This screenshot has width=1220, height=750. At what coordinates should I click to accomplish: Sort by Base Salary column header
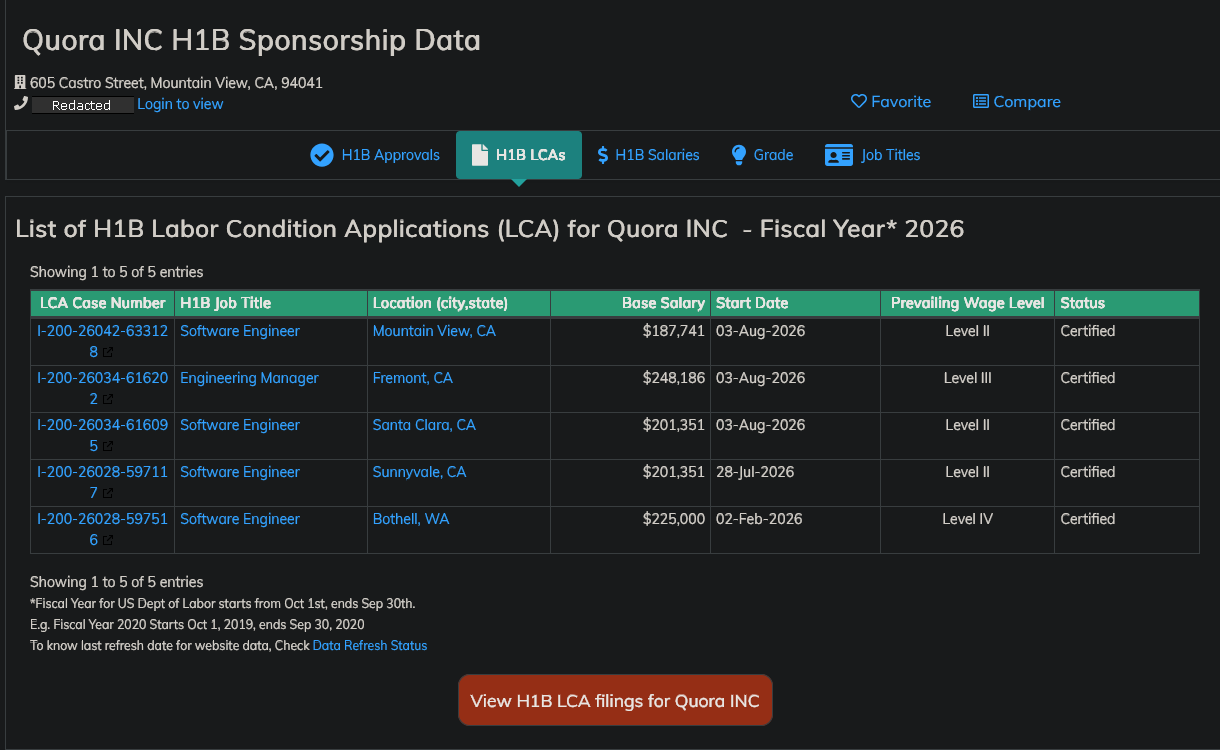[630, 303]
